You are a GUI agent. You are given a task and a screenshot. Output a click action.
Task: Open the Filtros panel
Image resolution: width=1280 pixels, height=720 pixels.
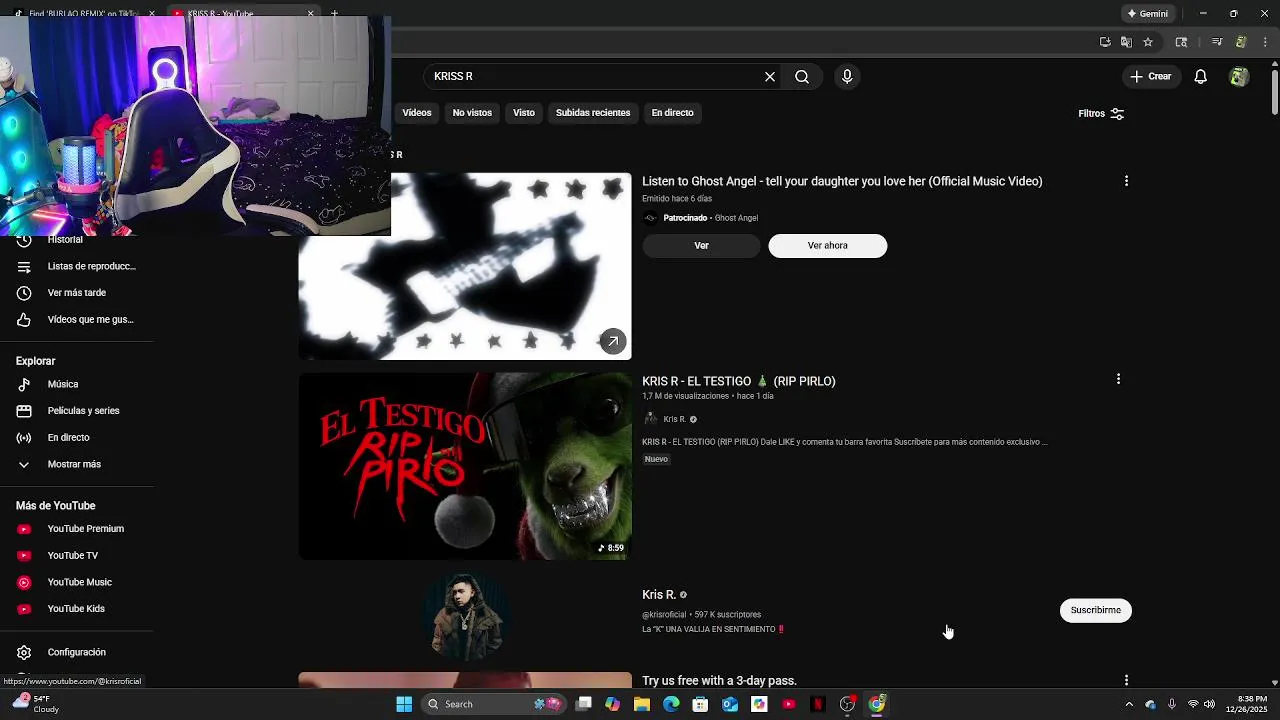1101,113
